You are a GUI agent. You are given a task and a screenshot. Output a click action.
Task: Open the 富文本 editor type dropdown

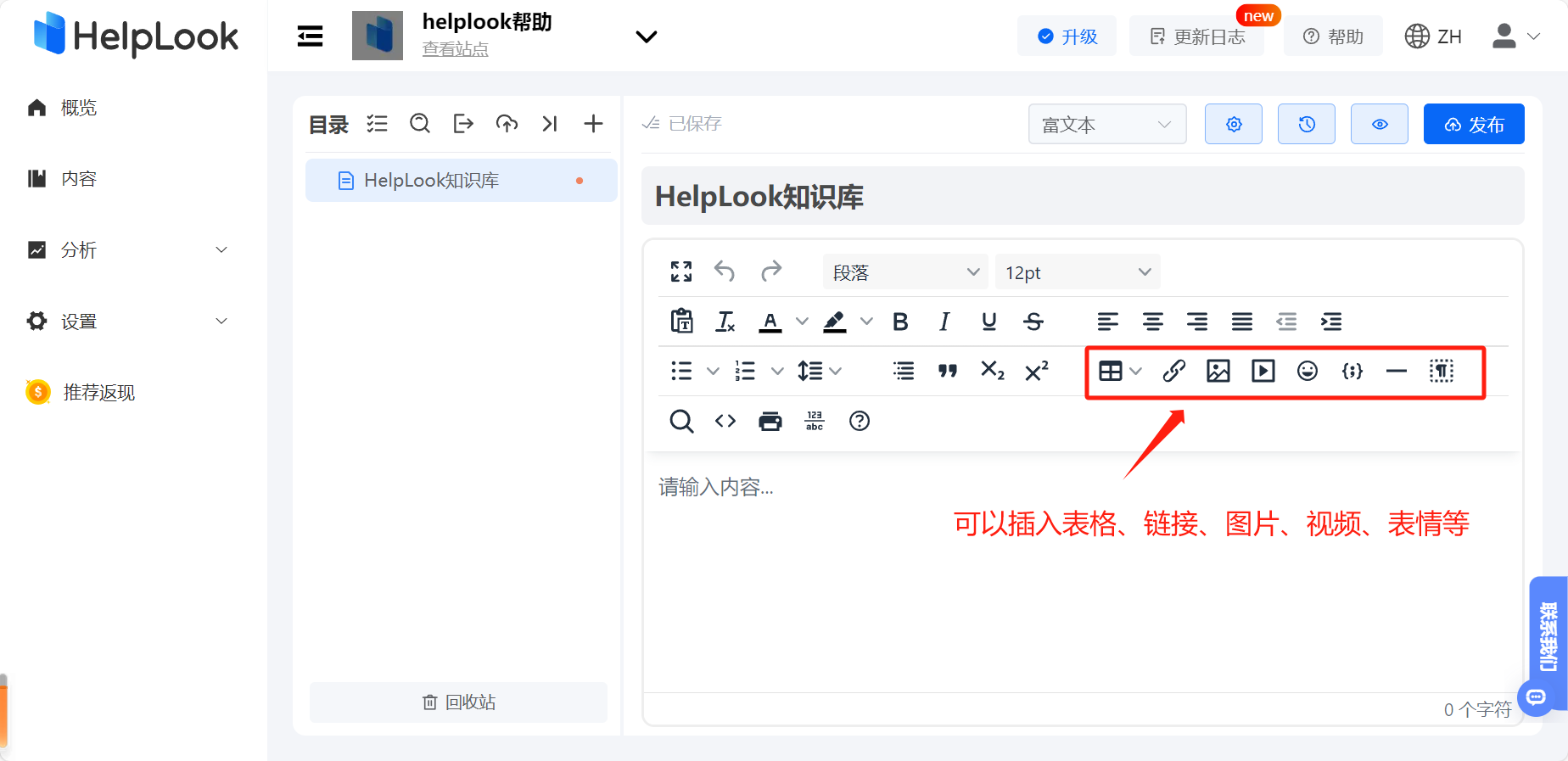[x=1107, y=124]
